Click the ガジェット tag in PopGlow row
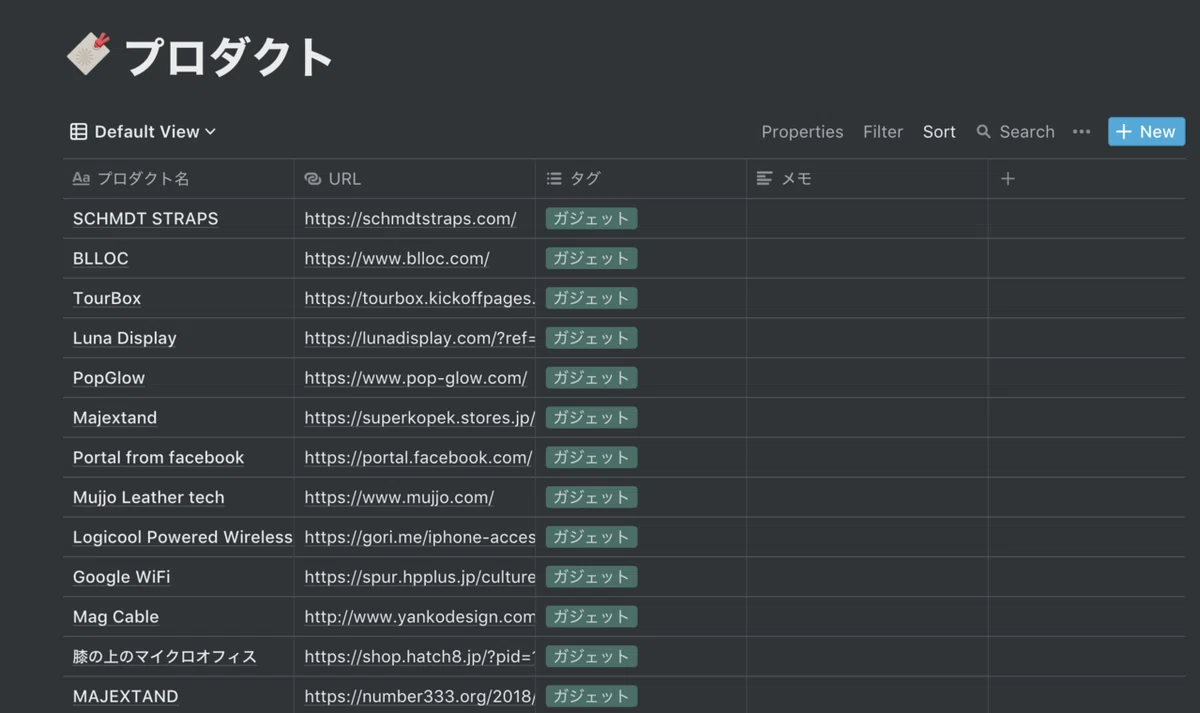1200x713 pixels. coord(591,378)
